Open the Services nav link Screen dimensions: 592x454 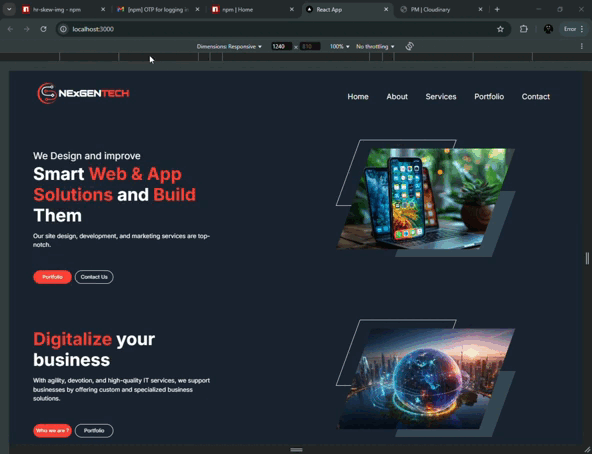coord(441,97)
